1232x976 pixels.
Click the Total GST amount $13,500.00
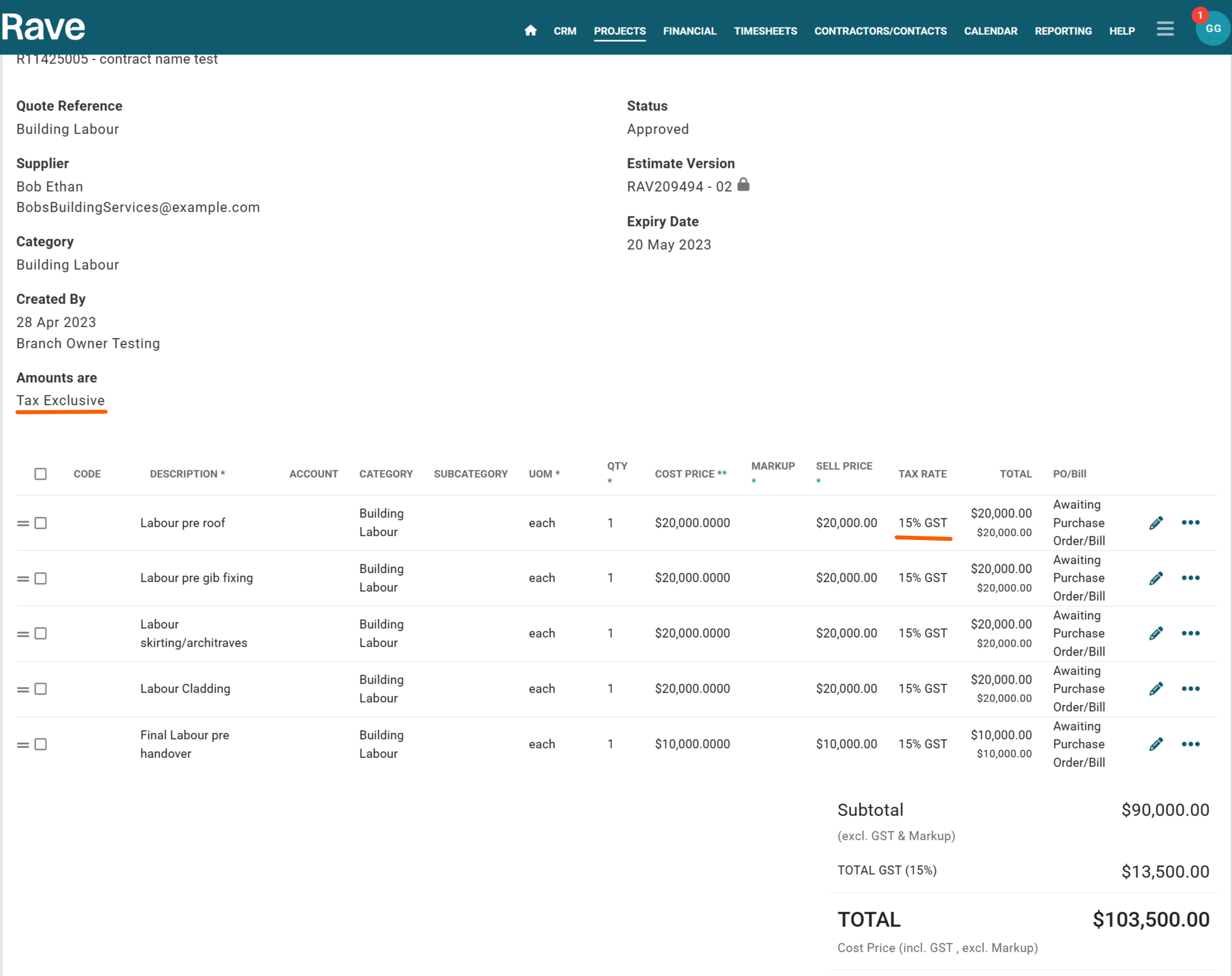pos(1164,871)
